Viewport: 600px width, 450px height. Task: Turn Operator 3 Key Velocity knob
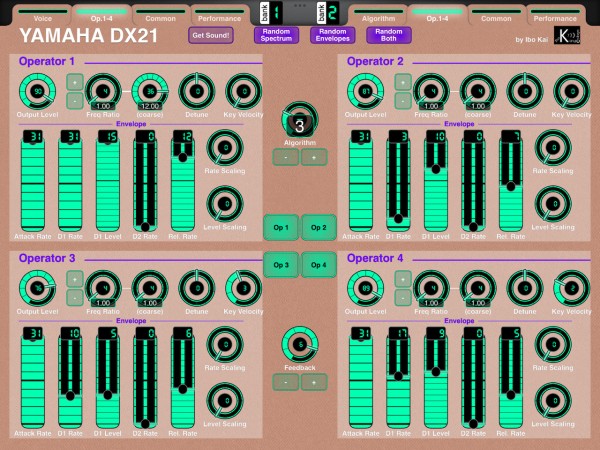pos(244,289)
